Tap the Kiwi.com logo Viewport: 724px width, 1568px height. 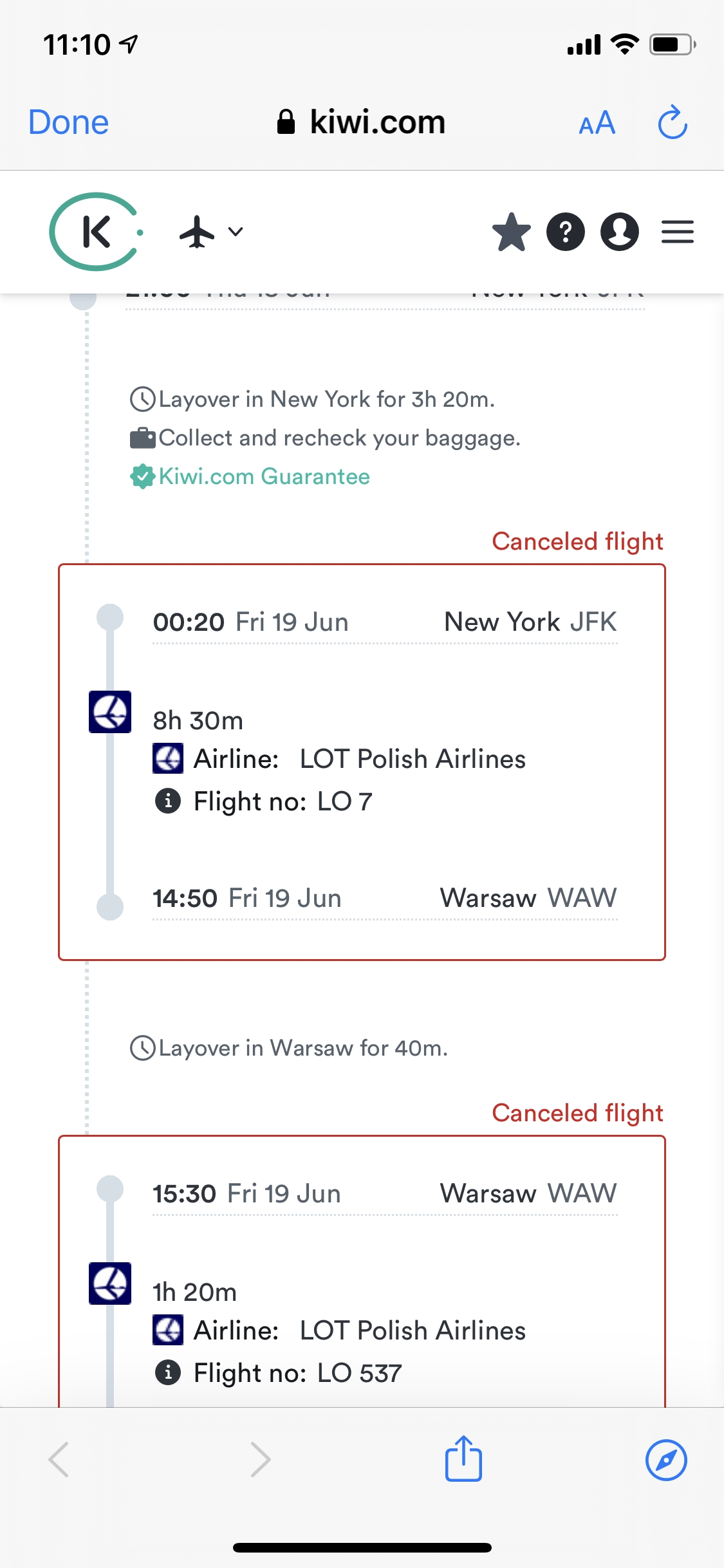coord(95,232)
